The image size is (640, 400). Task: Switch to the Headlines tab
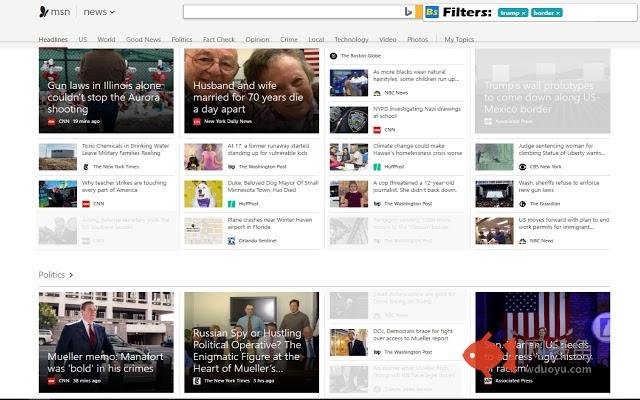[x=53, y=39]
